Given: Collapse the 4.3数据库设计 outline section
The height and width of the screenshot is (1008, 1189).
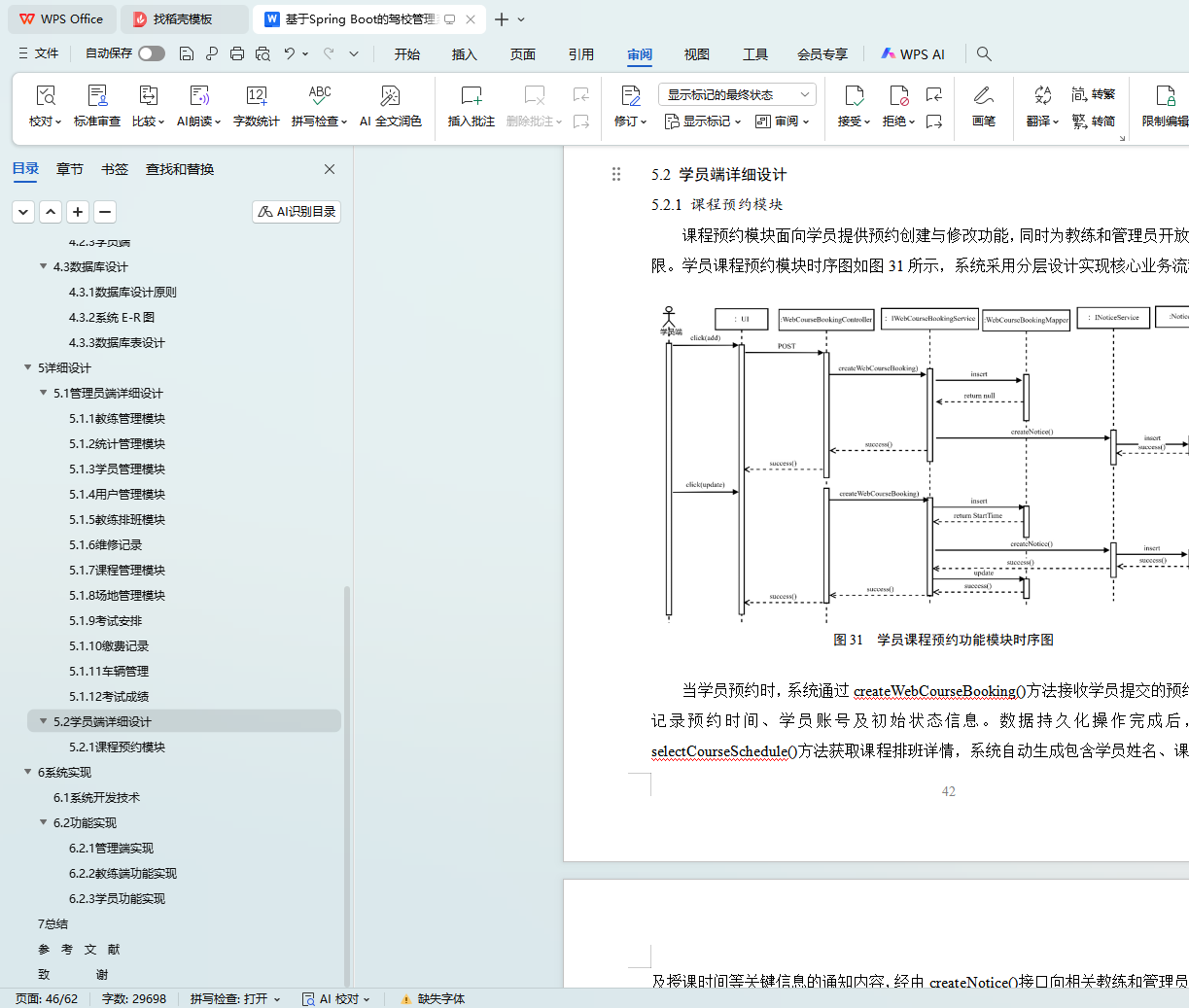Looking at the screenshot, I should click(x=43, y=266).
